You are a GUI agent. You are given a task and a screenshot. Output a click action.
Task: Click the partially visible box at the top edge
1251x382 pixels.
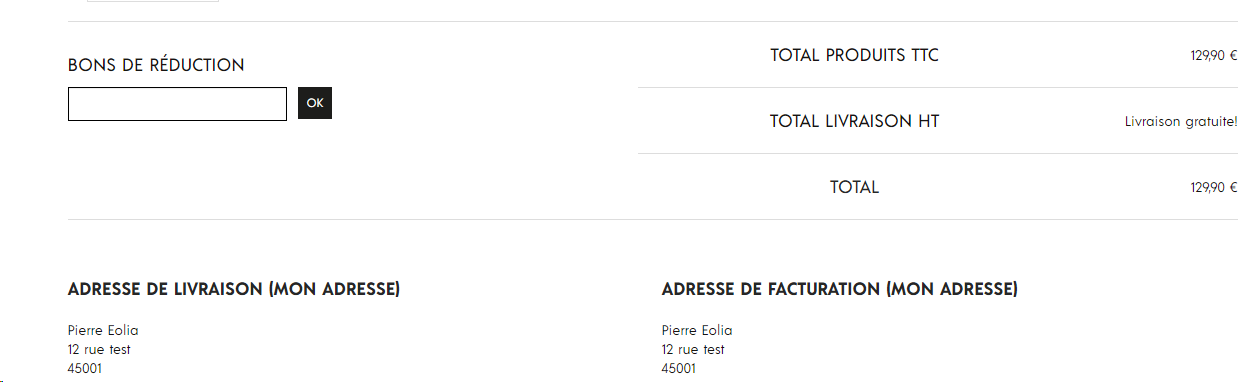click(x=153, y=1)
